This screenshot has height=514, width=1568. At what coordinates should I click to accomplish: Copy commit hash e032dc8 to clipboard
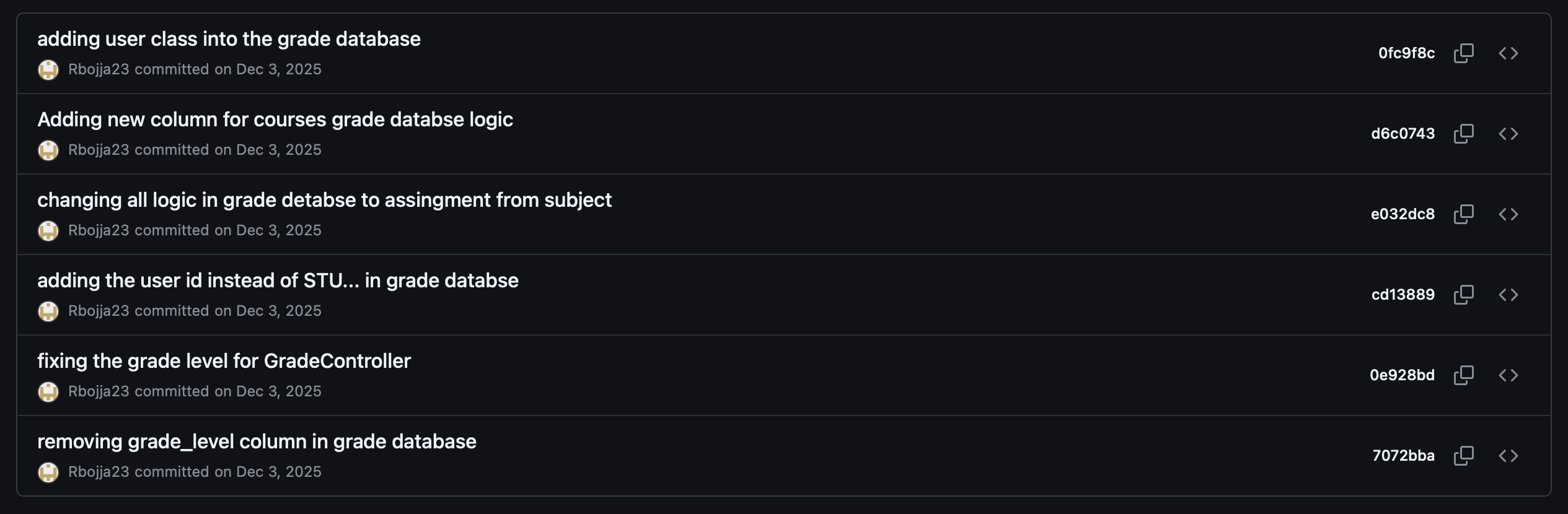tap(1463, 214)
